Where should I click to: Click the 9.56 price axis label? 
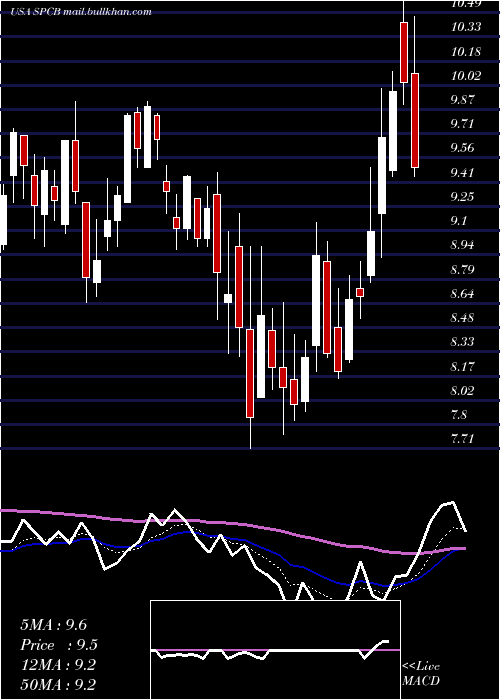[x=462, y=149]
